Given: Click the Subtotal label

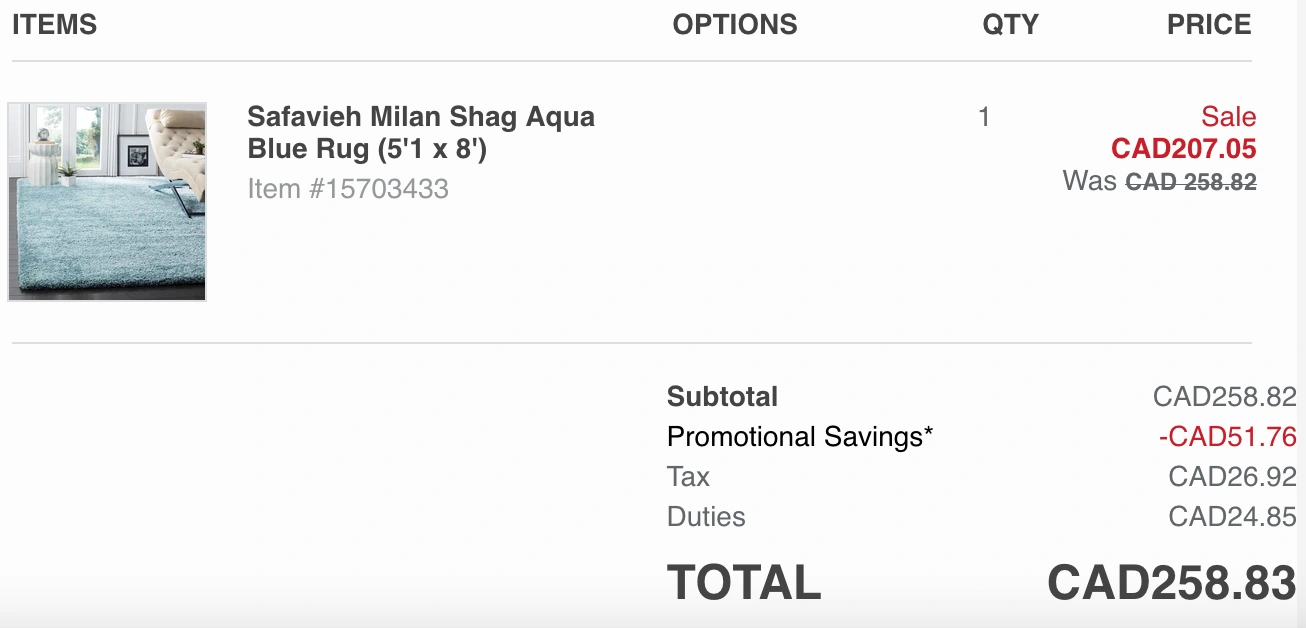Looking at the screenshot, I should point(722,397).
